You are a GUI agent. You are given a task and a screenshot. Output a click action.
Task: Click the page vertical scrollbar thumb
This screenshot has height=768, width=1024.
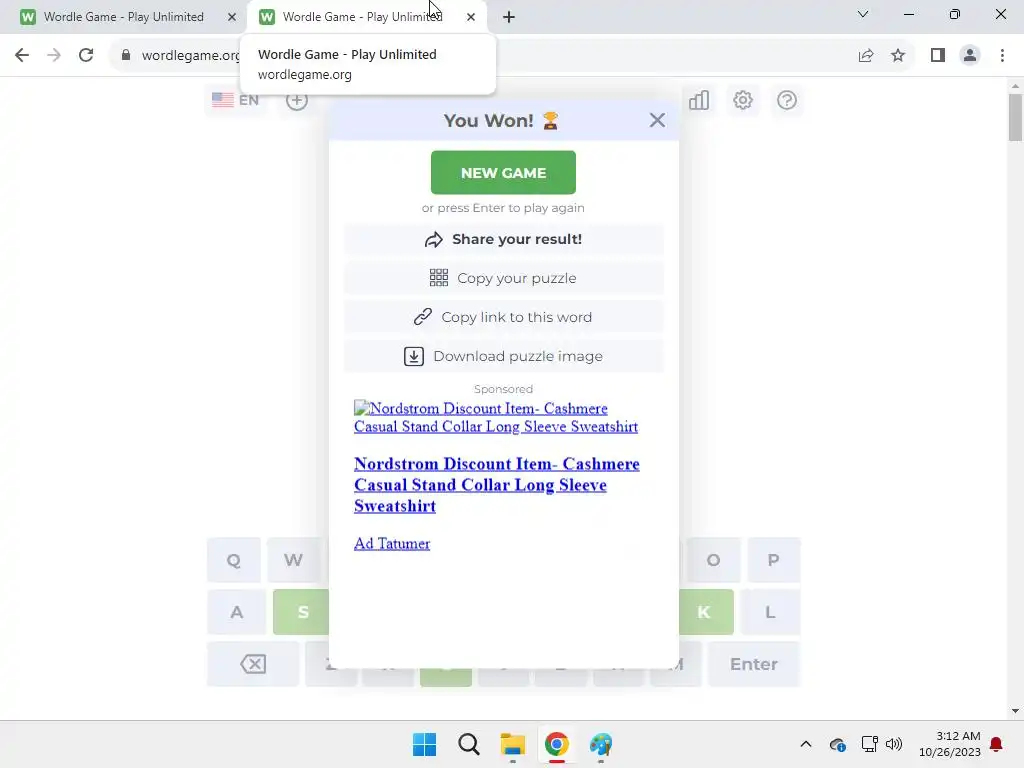(x=1015, y=118)
